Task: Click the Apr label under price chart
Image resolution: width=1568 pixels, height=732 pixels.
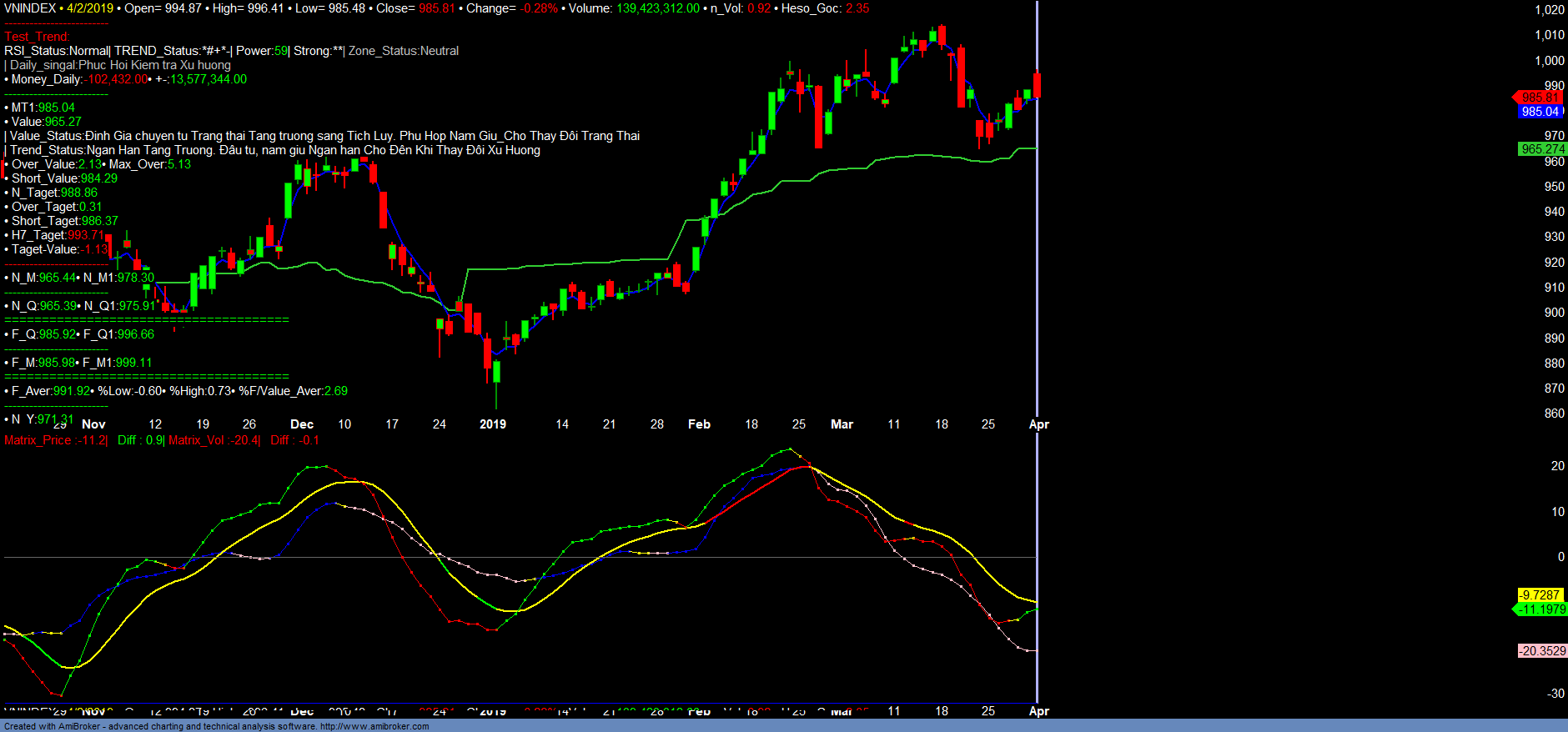Action: pyautogui.click(x=1038, y=424)
